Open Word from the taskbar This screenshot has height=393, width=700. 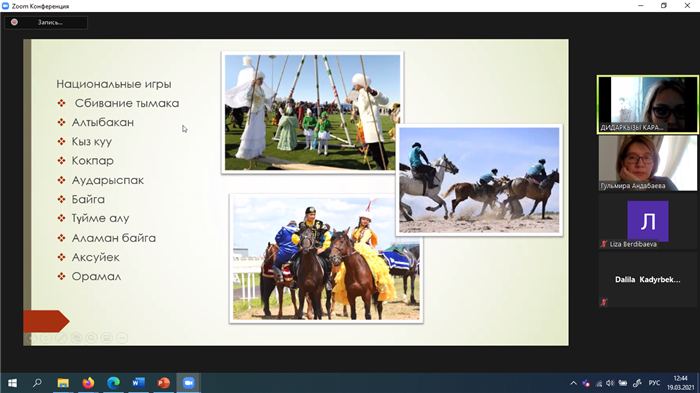[138, 383]
